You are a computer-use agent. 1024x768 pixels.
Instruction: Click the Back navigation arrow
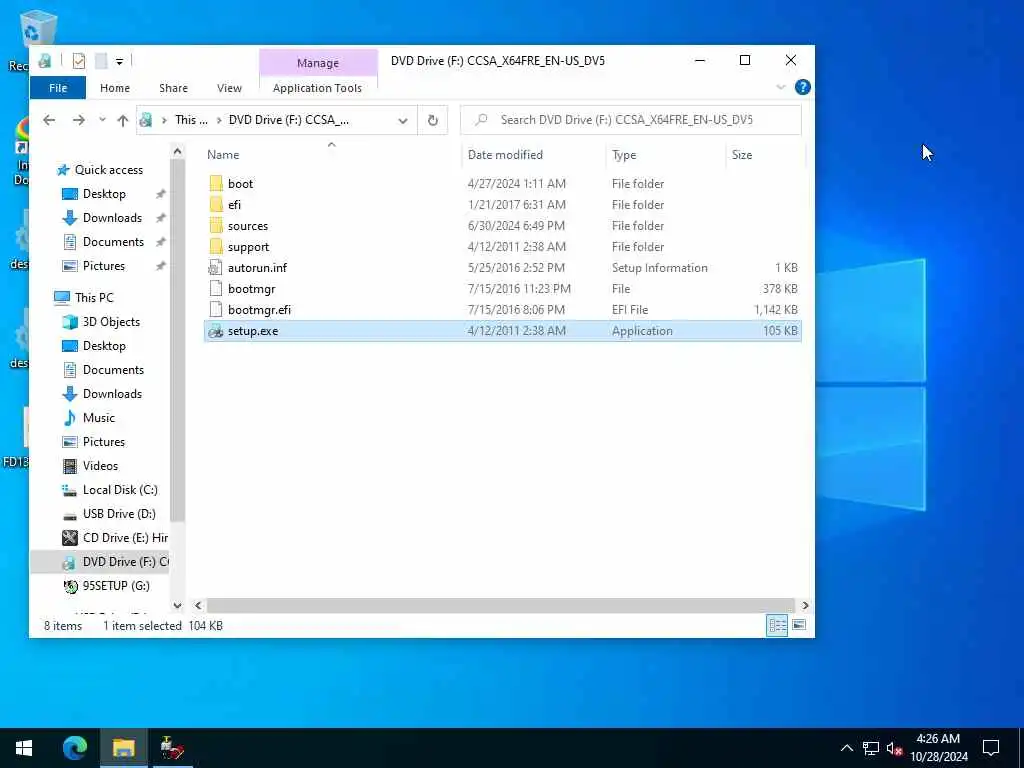pos(49,120)
